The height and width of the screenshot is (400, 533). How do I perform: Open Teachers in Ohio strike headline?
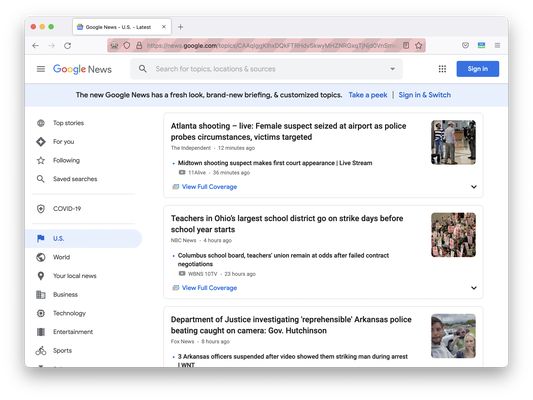coord(287,224)
